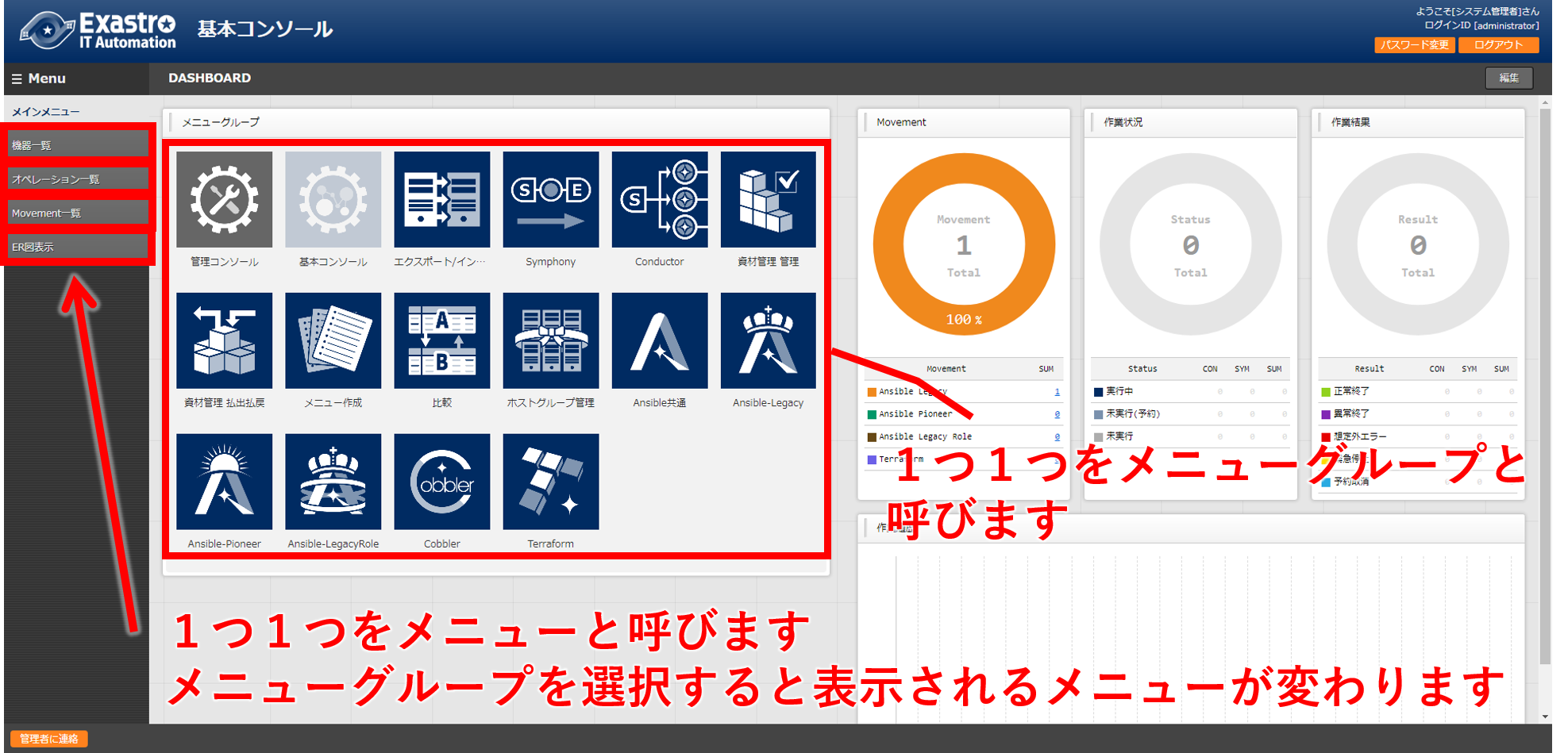This screenshot has height=753, width=1568.
Task: Select the Terraform menu group
Action: pos(550,482)
